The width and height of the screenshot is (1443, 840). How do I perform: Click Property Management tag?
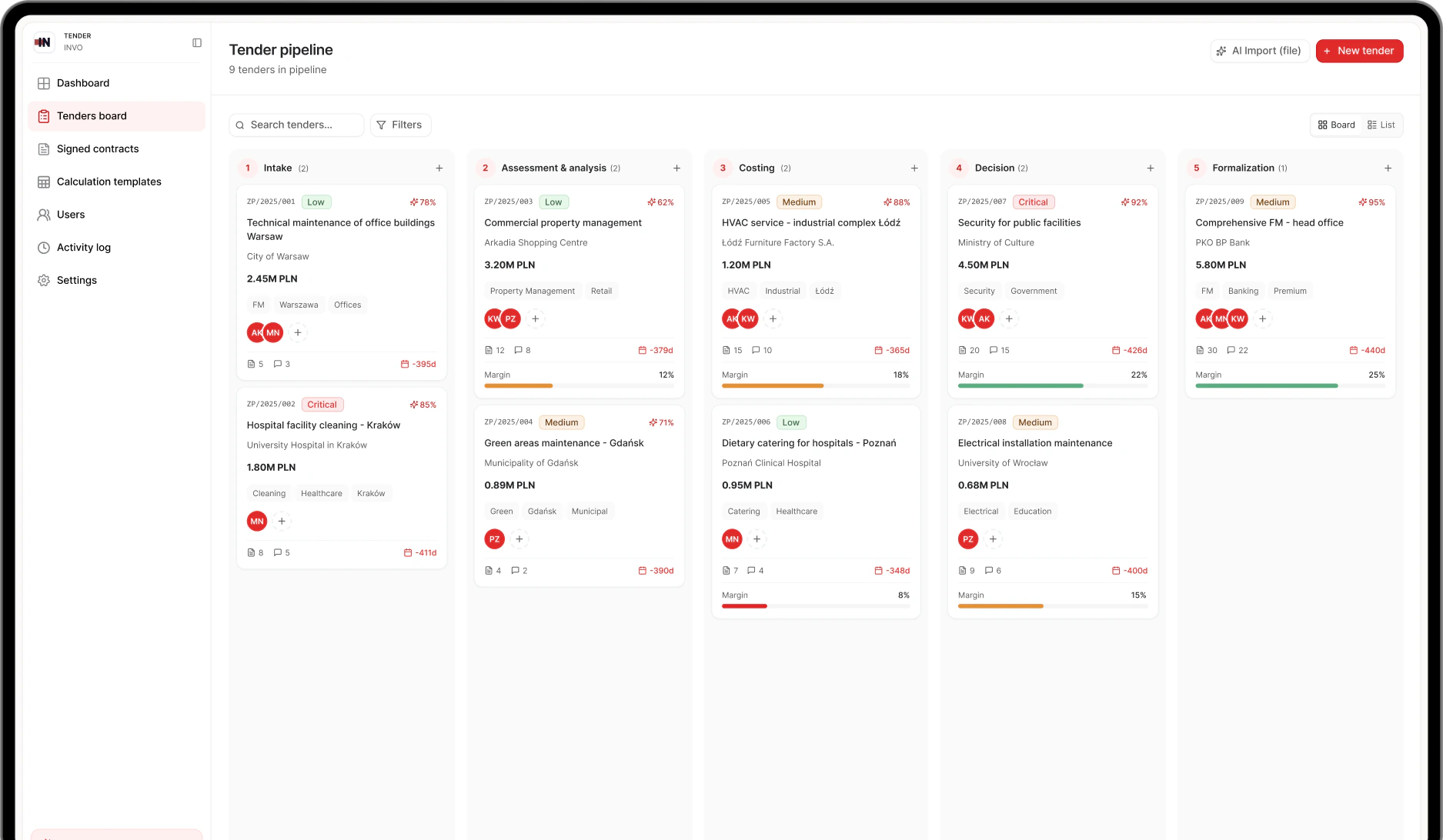coord(533,292)
